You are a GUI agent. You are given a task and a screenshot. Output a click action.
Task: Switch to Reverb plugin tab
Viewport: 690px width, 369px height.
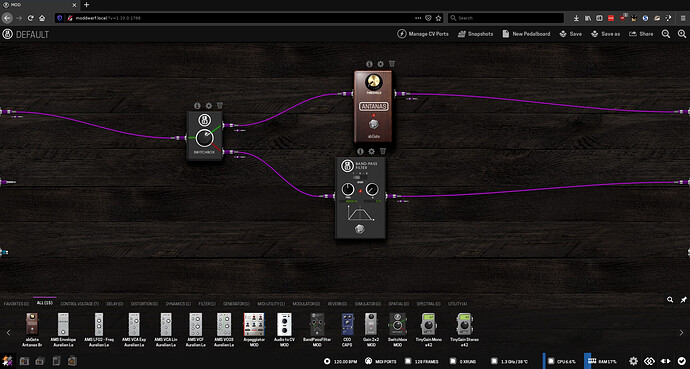click(x=337, y=304)
